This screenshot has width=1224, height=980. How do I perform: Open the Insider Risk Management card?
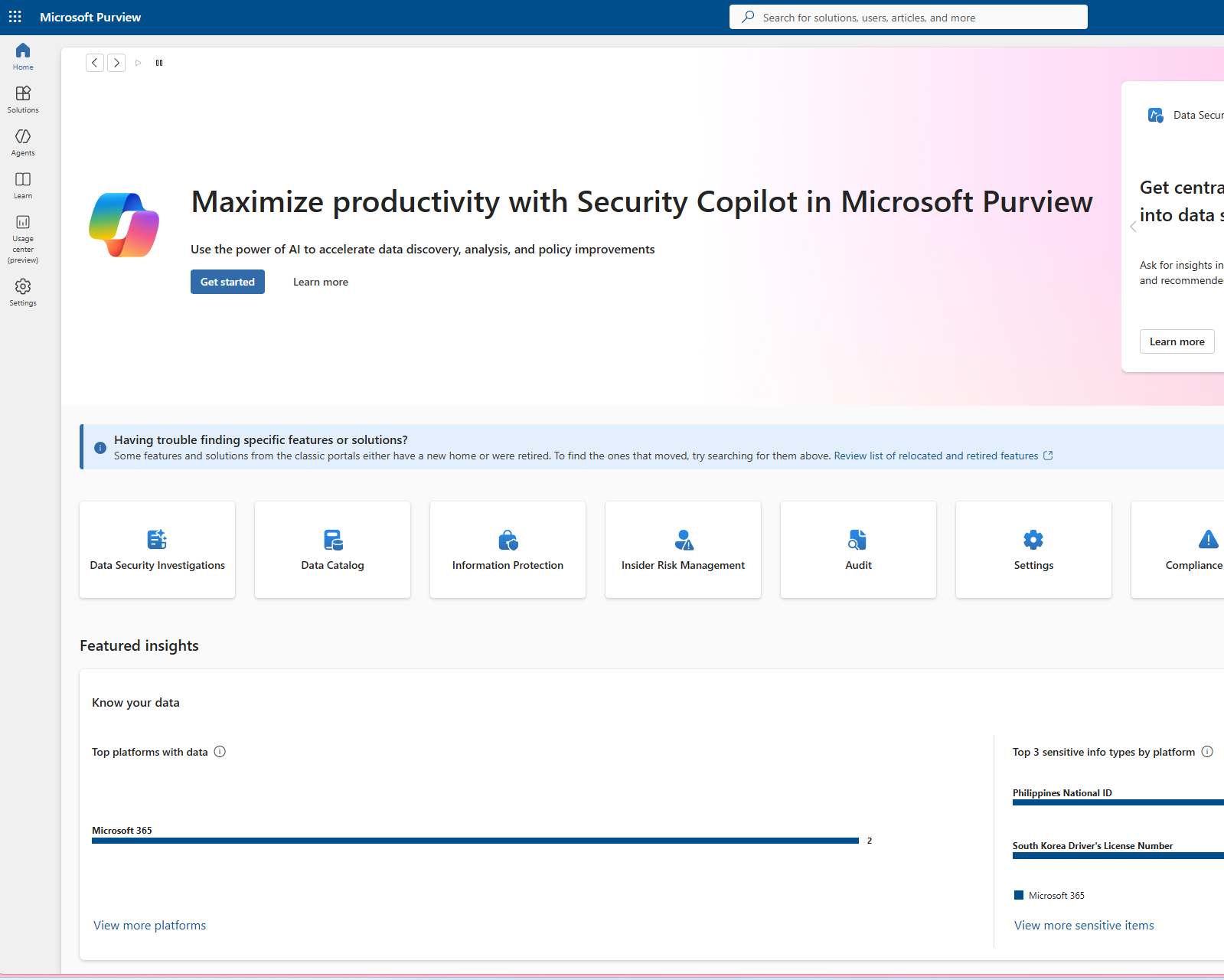pyautogui.click(x=683, y=550)
